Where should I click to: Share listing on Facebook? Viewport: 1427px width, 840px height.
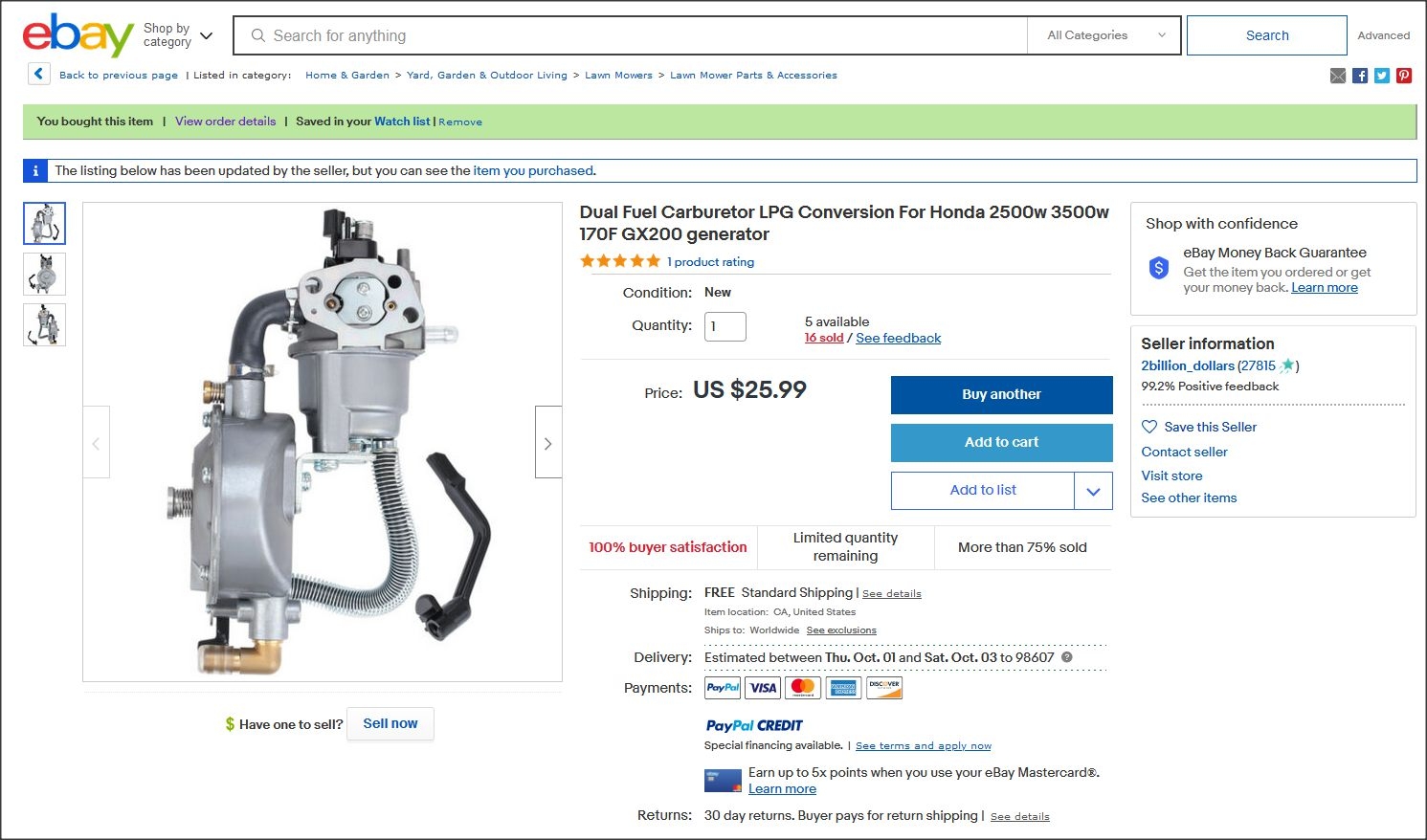click(1360, 76)
